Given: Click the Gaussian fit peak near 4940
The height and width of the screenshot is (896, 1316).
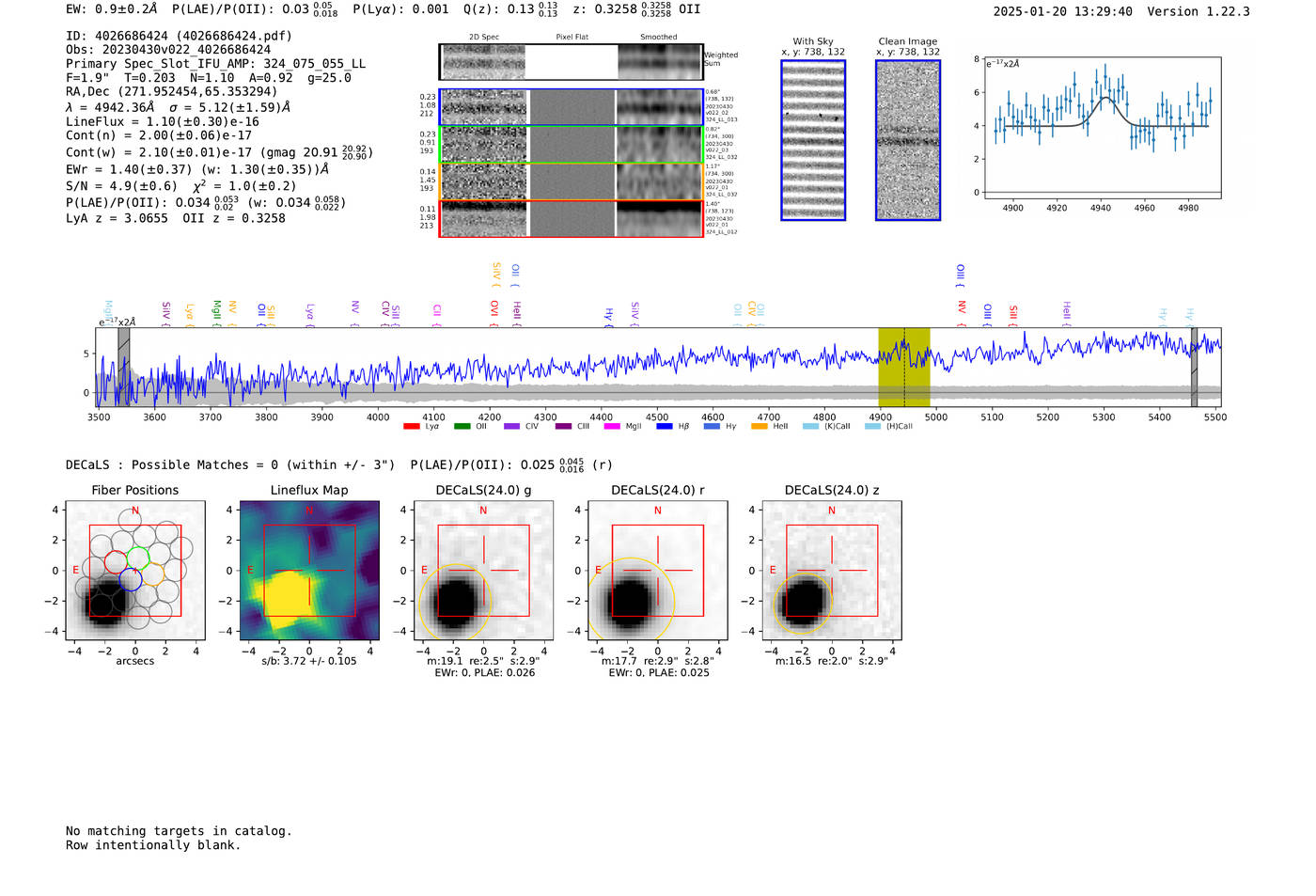Looking at the screenshot, I should [1106, 98].
